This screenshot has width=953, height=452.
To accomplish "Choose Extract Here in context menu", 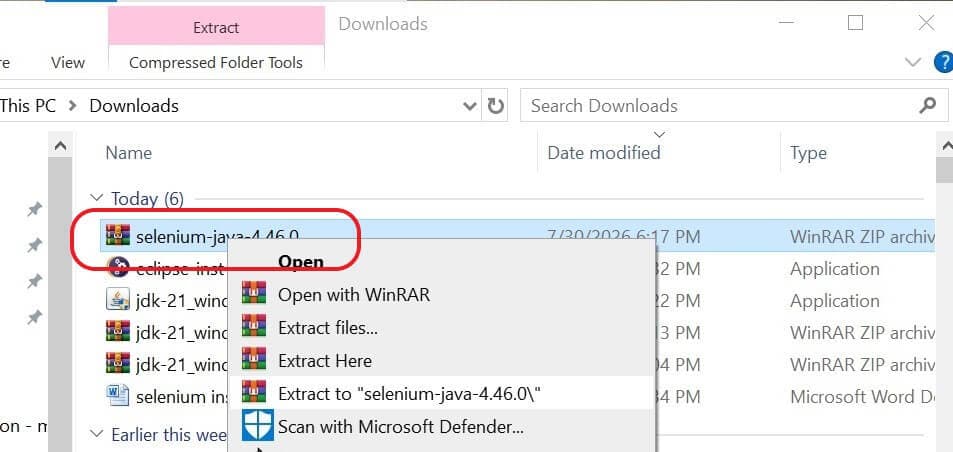I will click(x=325, y=360).
